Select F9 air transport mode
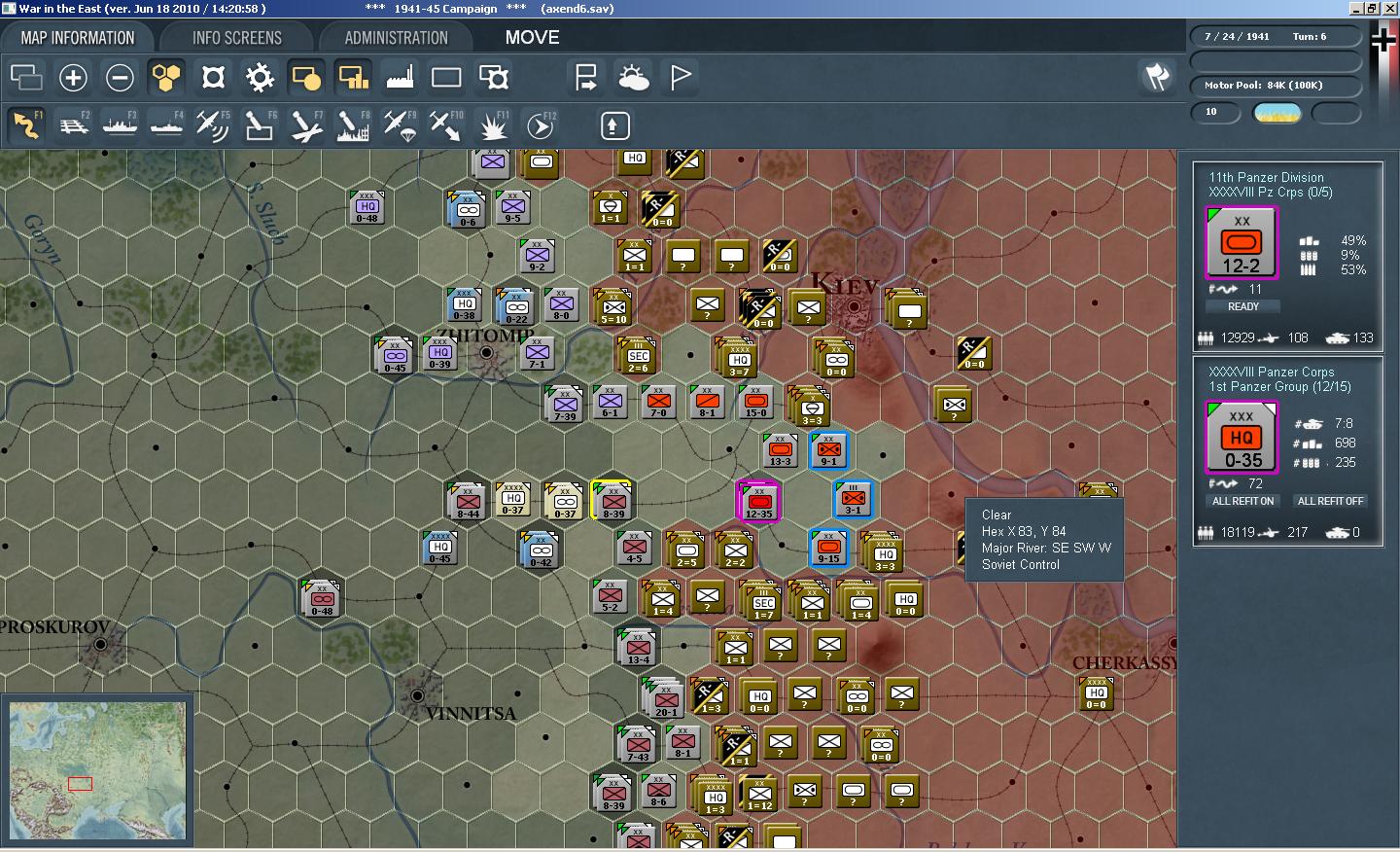 point(400,125)
